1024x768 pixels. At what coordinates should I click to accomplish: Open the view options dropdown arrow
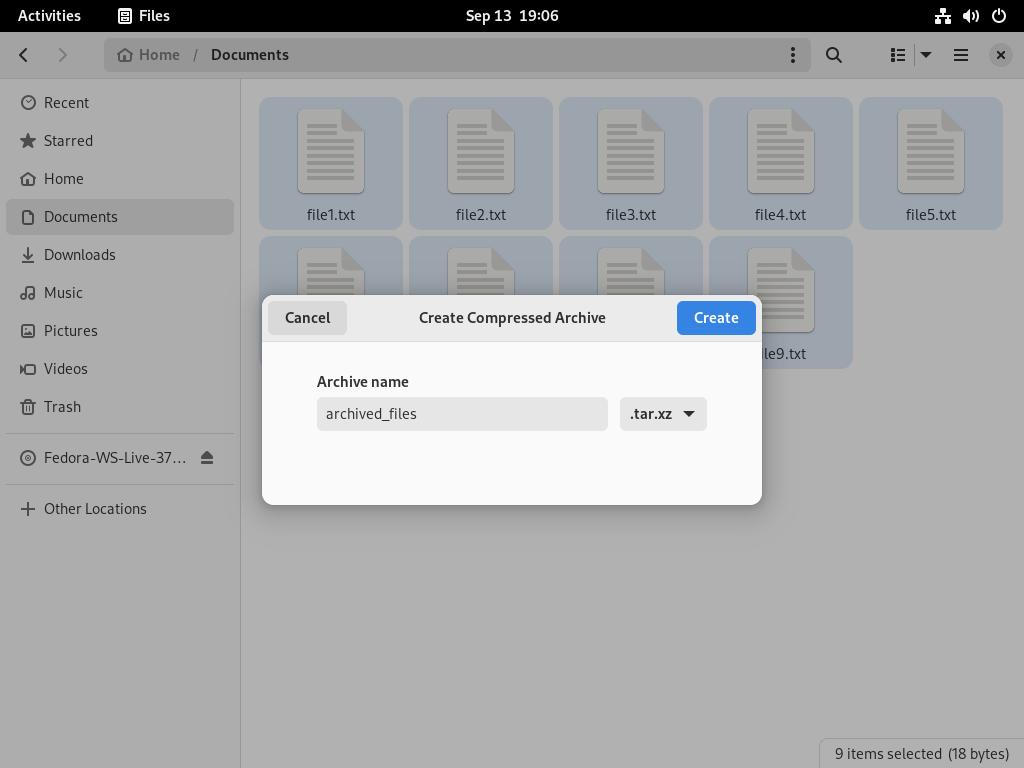coord(926,55)
